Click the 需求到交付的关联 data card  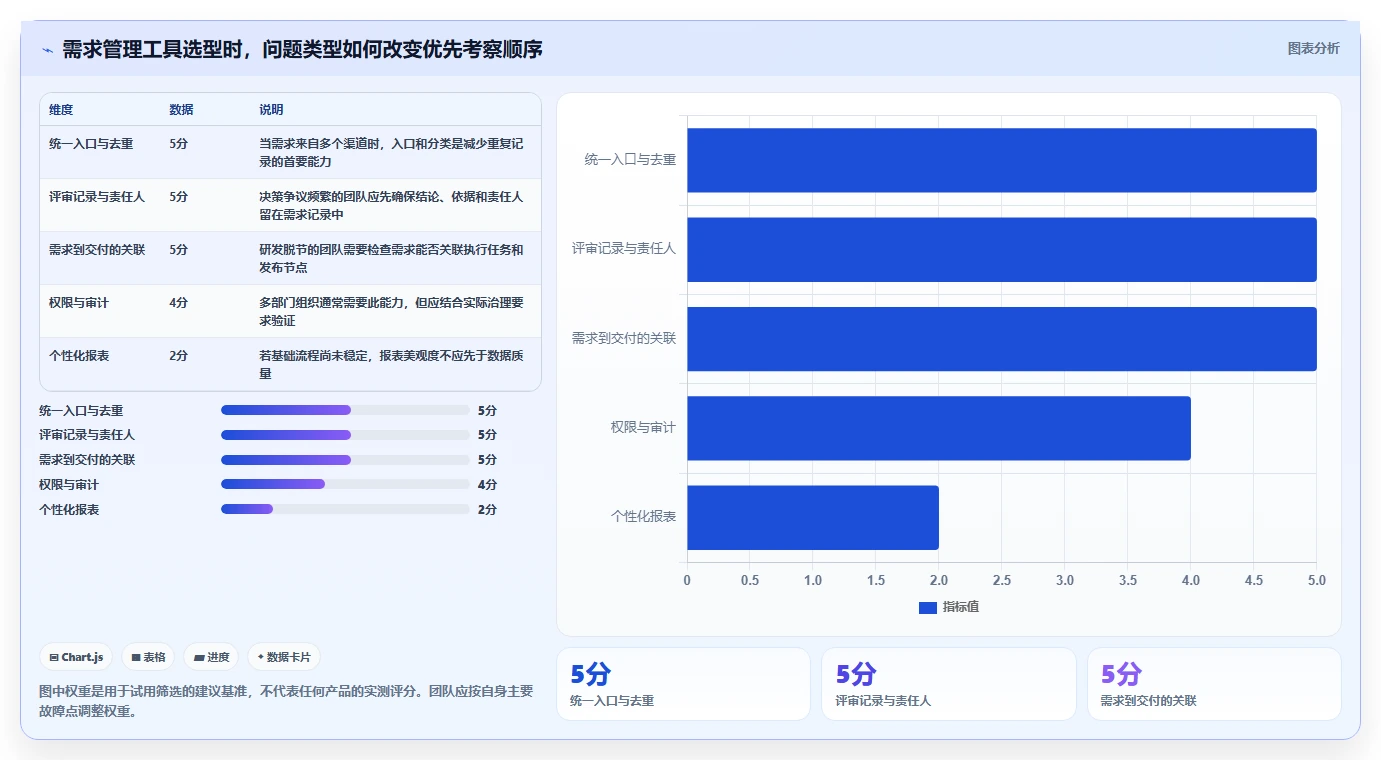tap(1214, 684)
